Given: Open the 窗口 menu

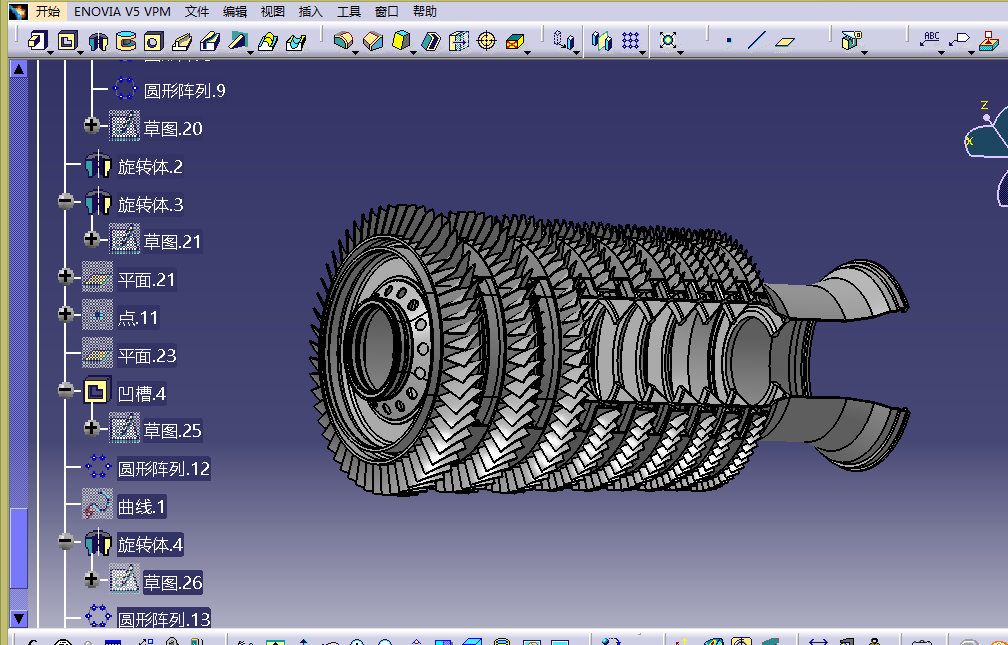Looking at the screenshot, I should 386,11.
